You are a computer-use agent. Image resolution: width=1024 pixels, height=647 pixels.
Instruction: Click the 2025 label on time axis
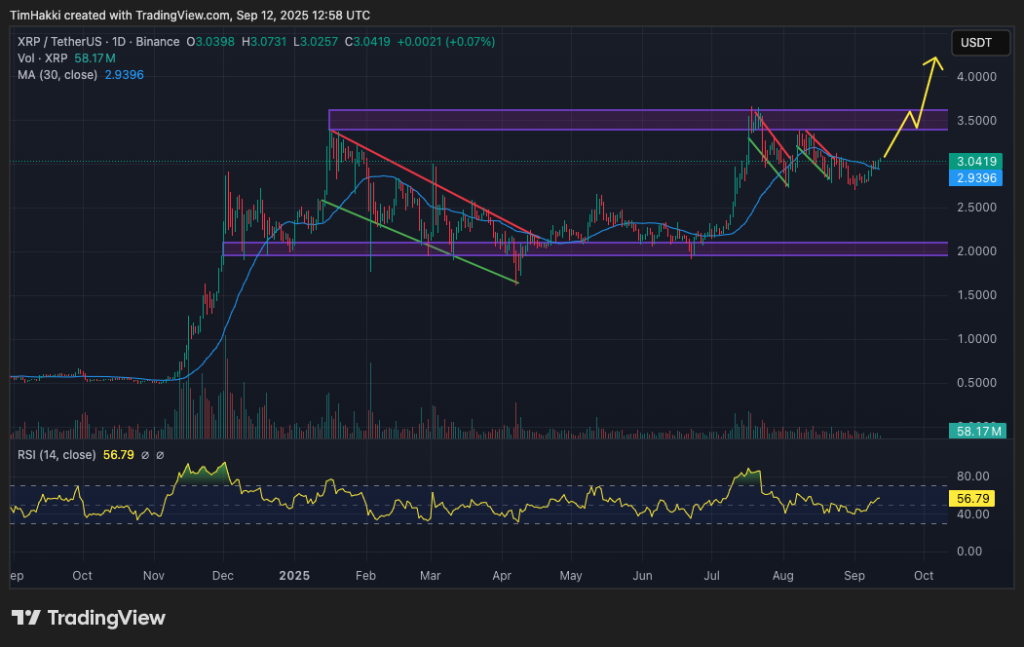pos(293,576)
